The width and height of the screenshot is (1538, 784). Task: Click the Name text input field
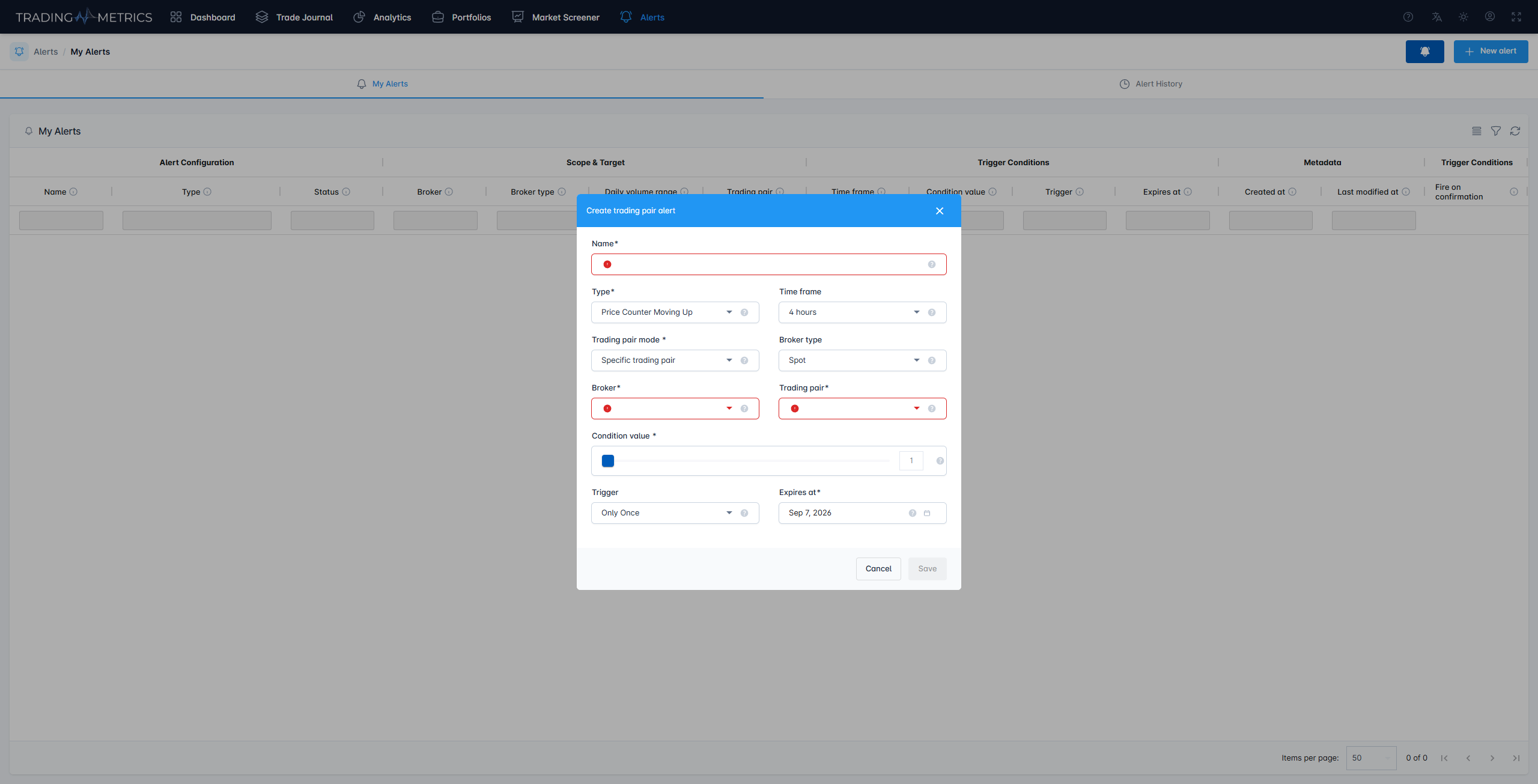(x=769, y=264)
